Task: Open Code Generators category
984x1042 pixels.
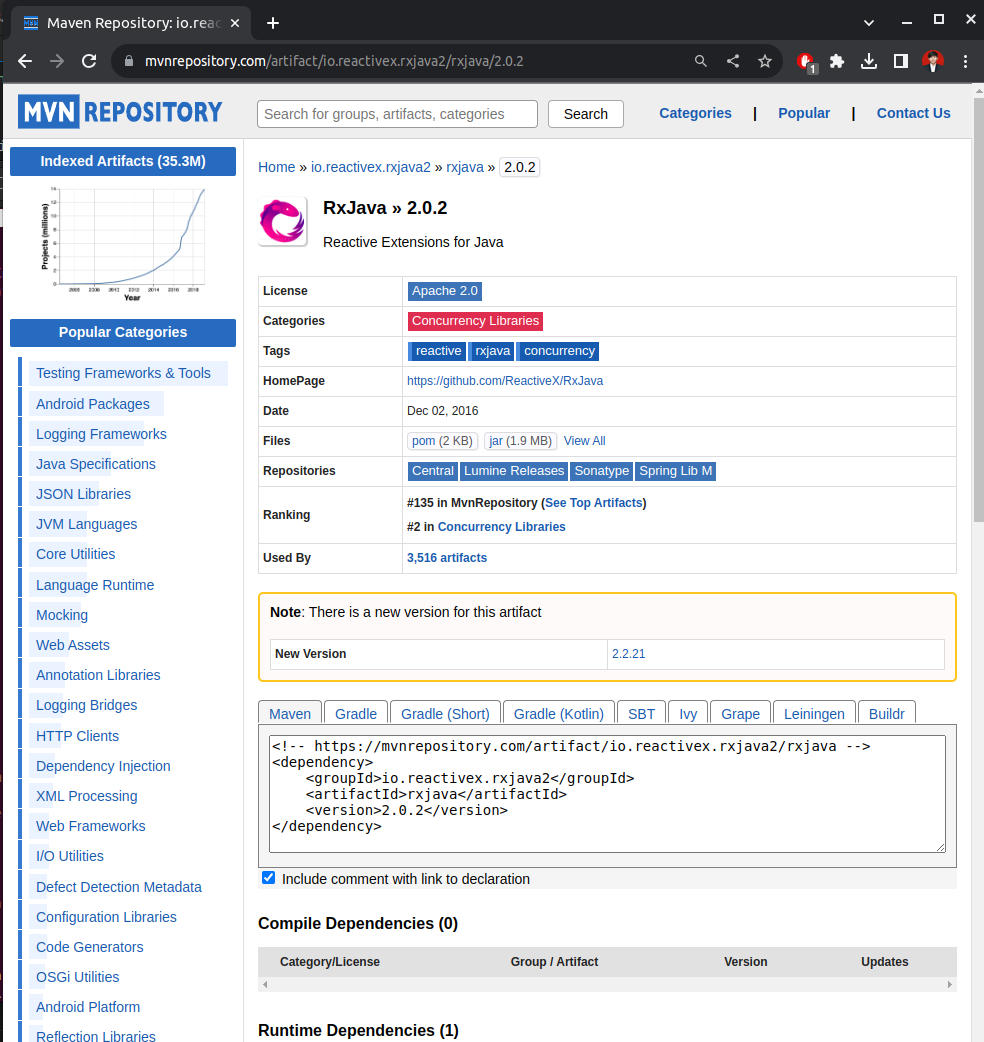Action: 90,947
